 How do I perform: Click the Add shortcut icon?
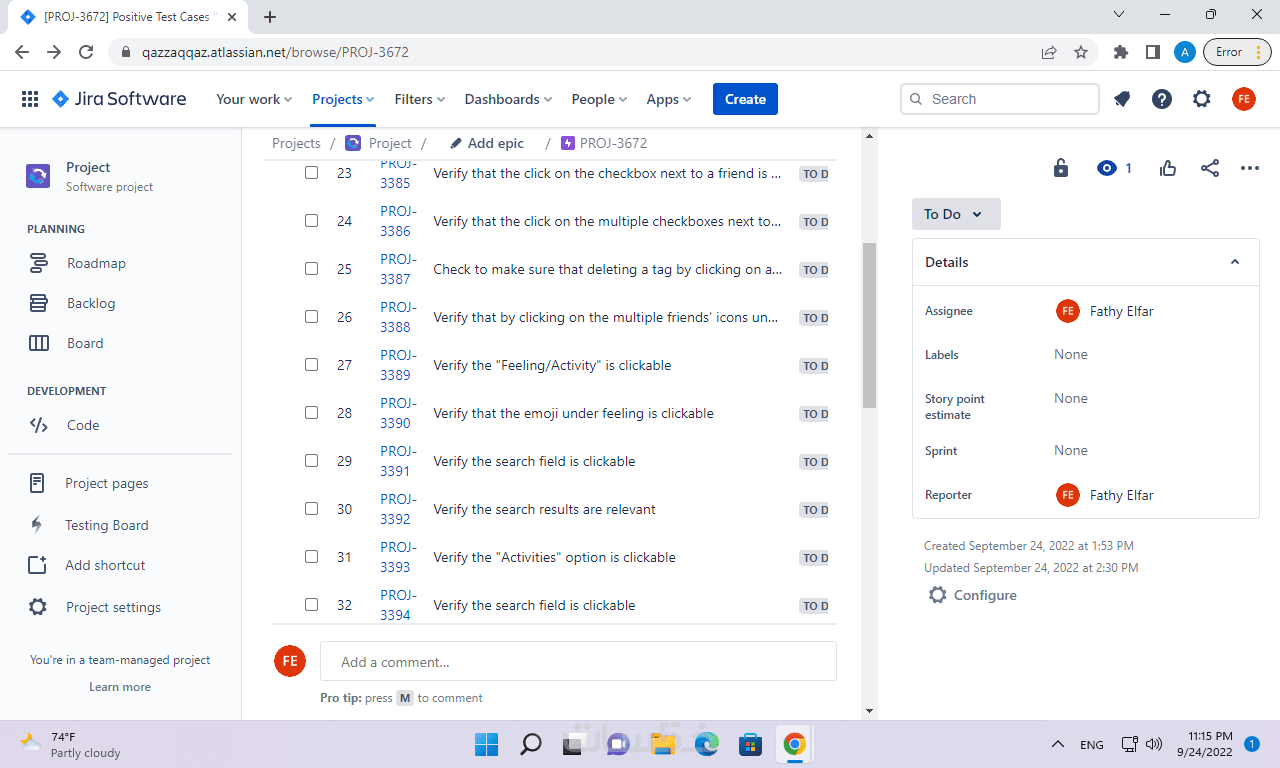tap(37, 565)
